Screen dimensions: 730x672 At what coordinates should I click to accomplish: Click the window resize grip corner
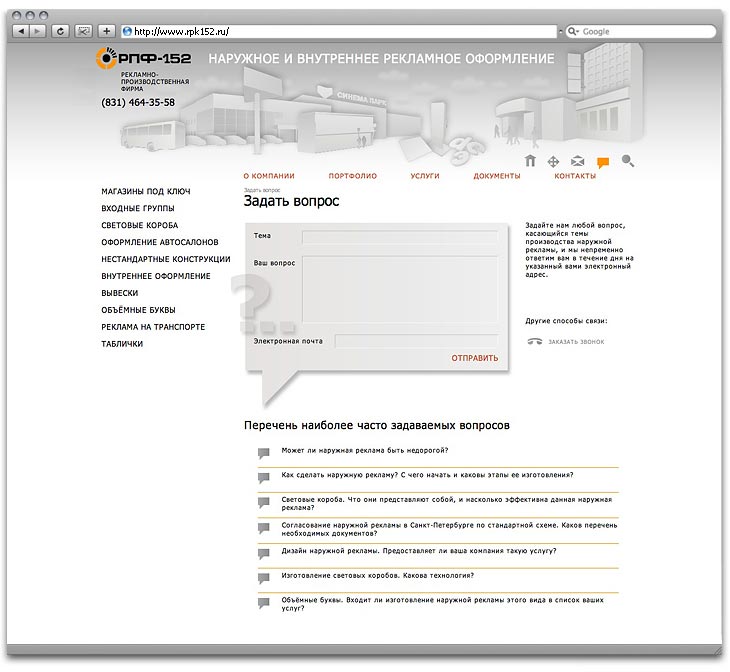coord(717,649)
